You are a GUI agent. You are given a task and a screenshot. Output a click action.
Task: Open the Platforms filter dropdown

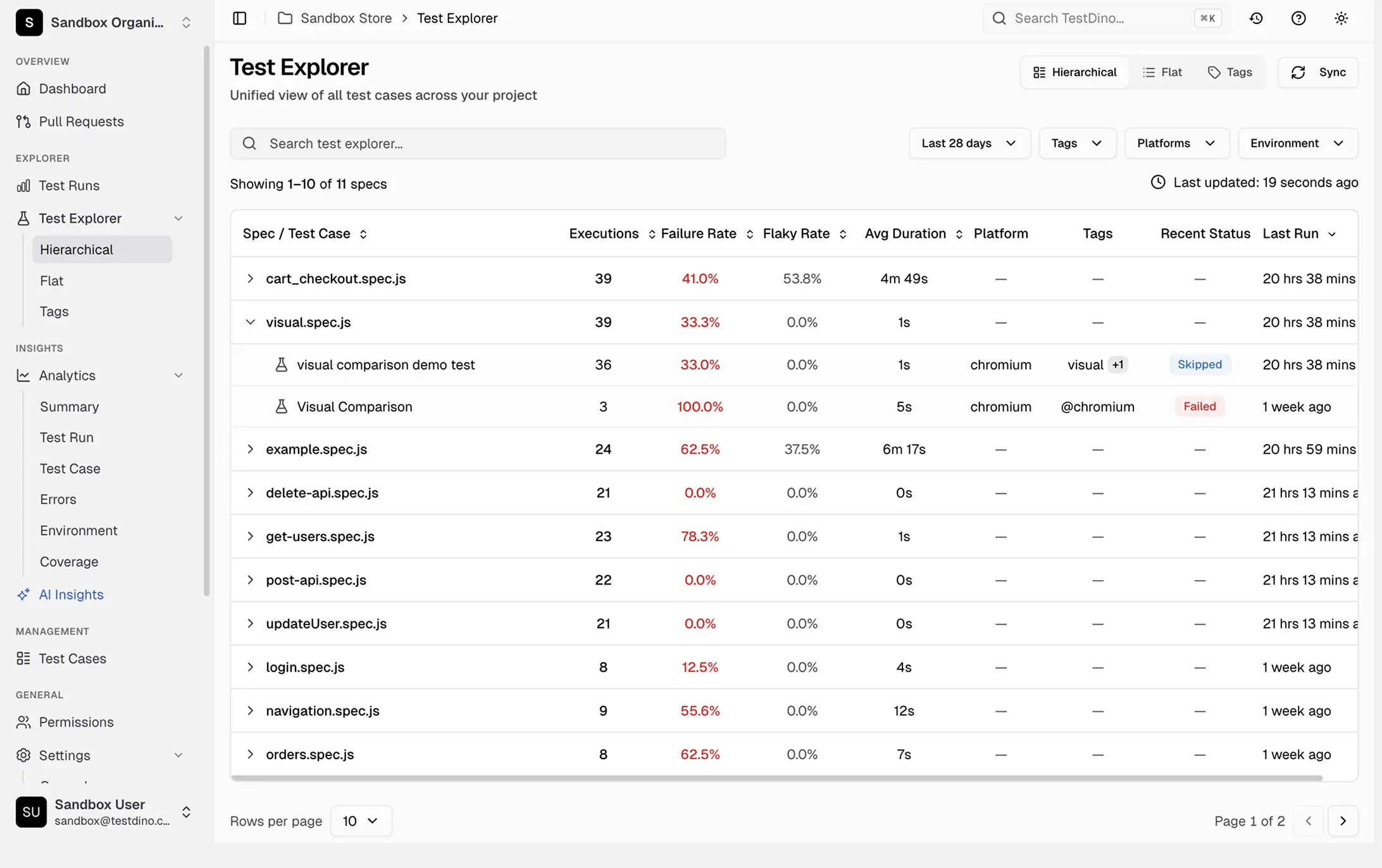click(1176, 143)
